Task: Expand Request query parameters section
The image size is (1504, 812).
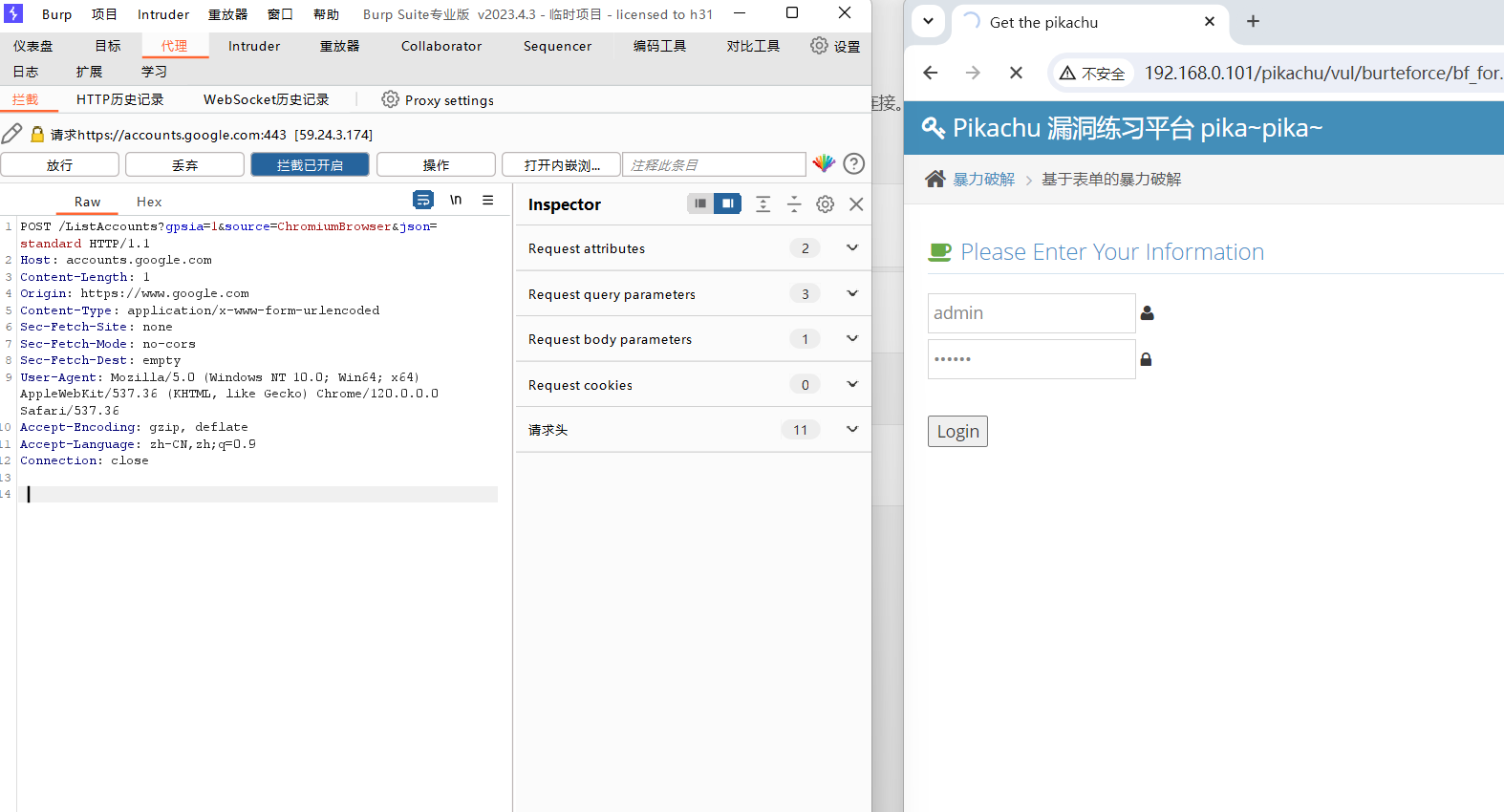Action: click(x=852, y=293)
